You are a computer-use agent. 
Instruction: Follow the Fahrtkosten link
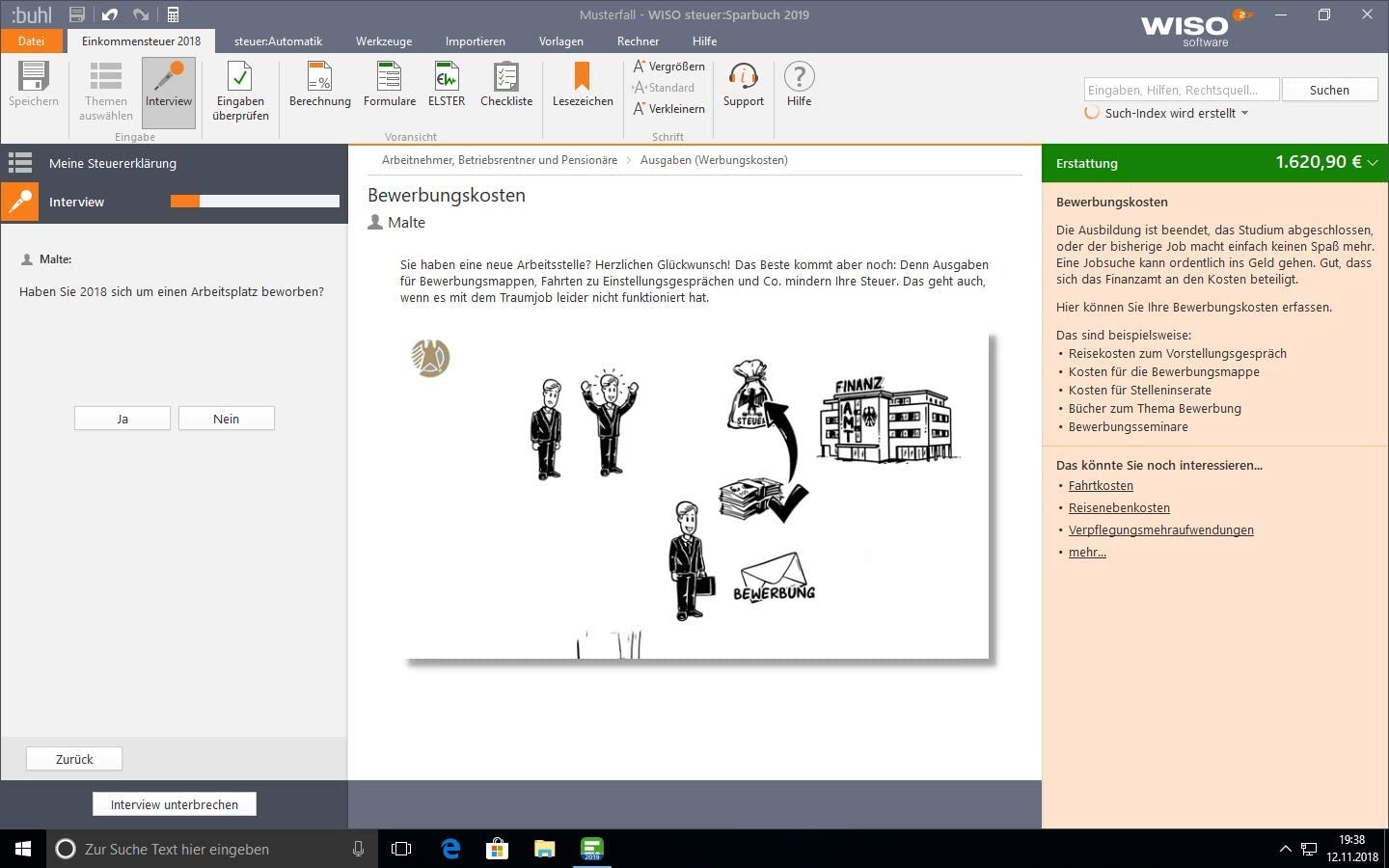[x=1101, y=486]
